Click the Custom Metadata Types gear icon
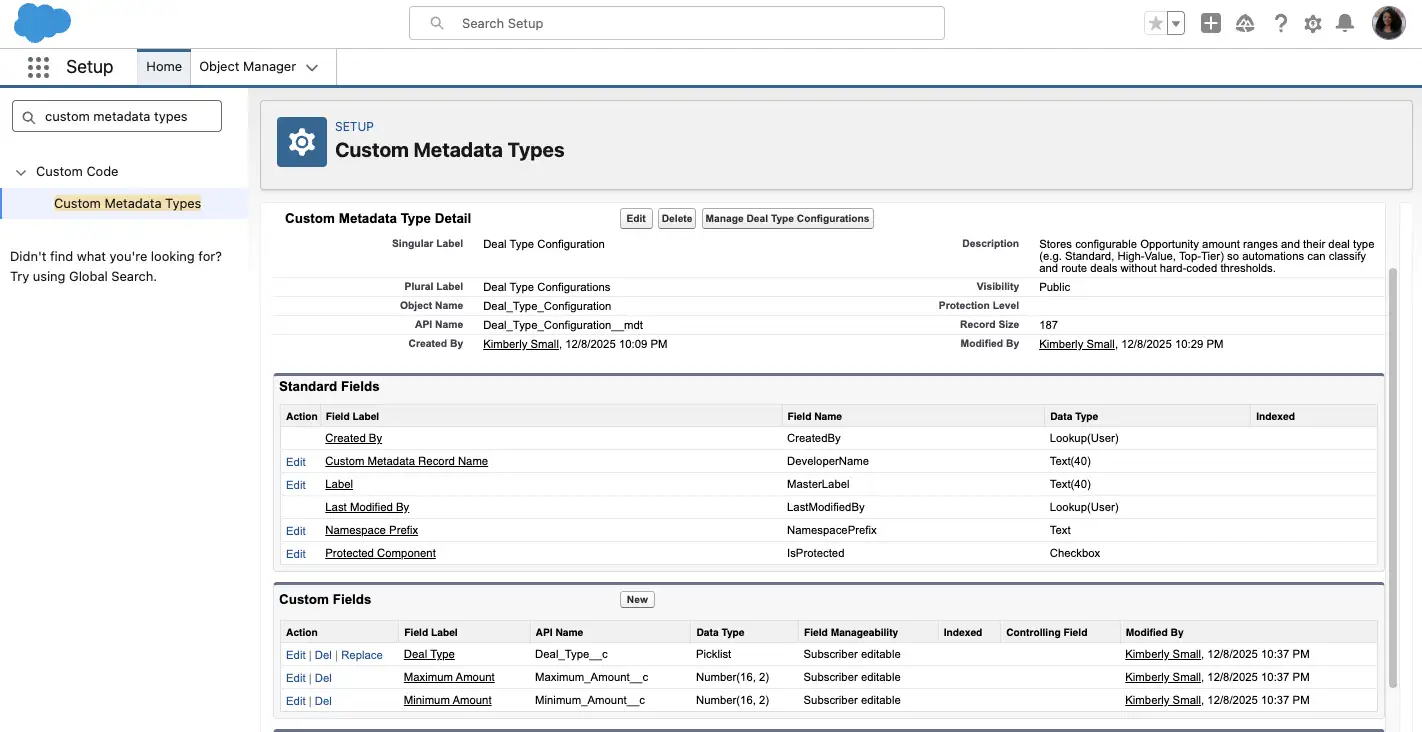1422x732 pixels. (301, 142)
